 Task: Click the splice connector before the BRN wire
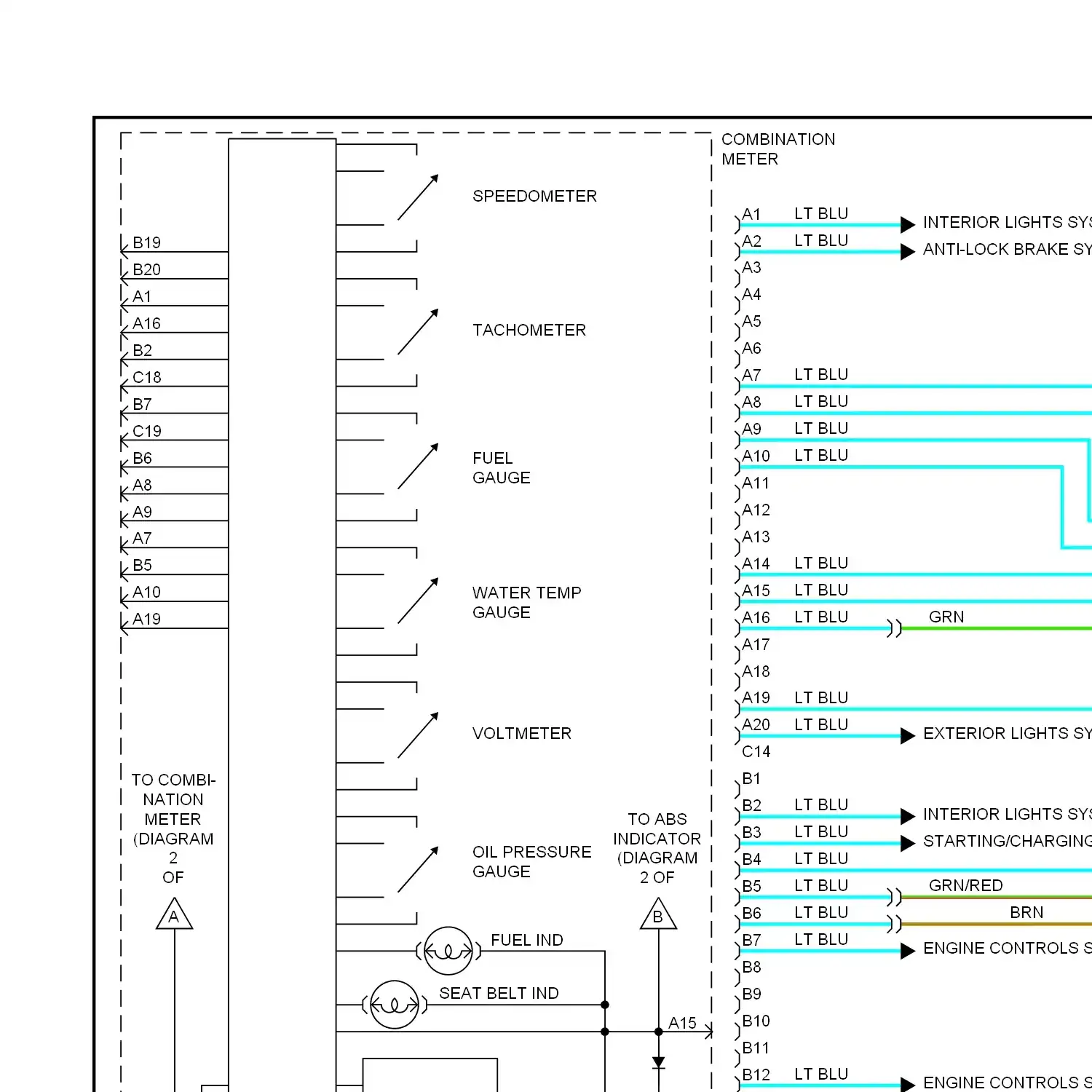coord(895,924)
